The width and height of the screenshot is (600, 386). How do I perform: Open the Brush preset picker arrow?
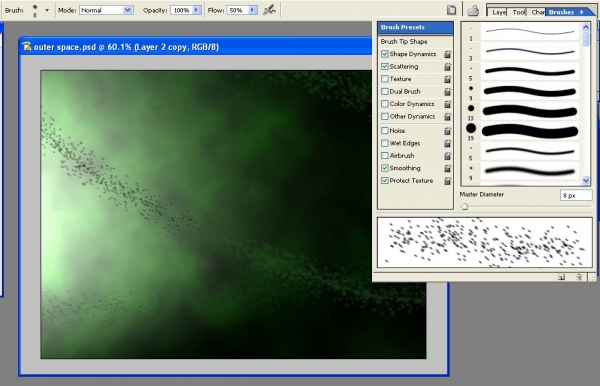pos(47,10)
